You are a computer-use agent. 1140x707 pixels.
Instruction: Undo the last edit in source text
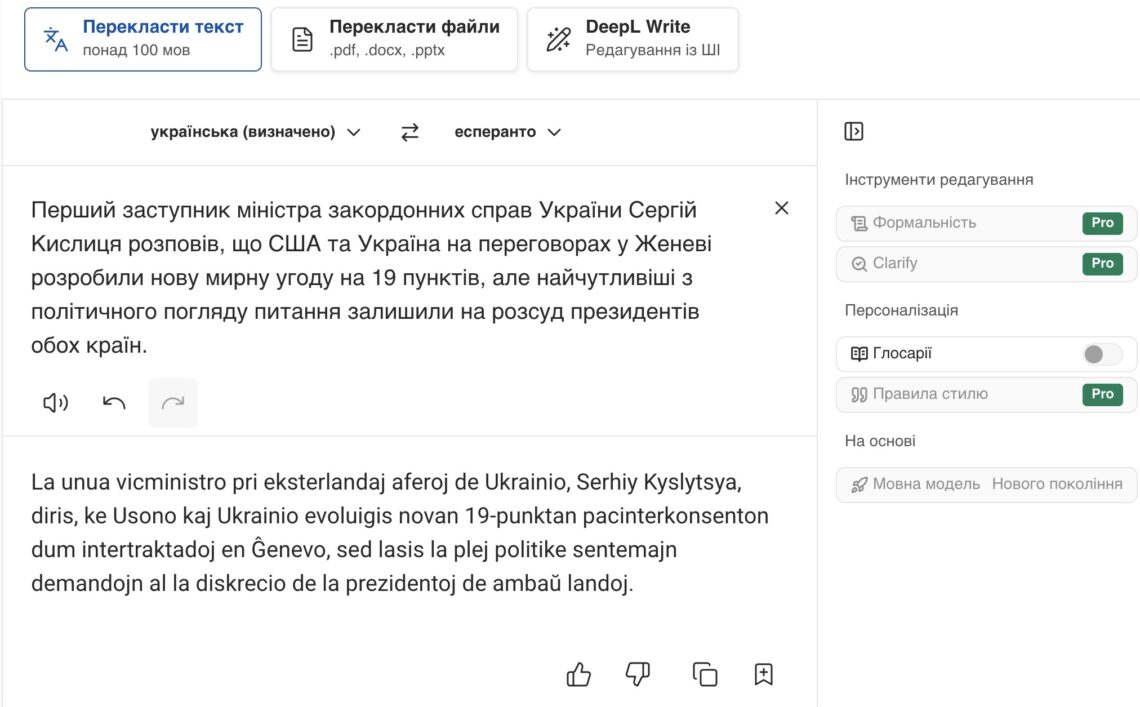pyautogui.click(x=115, y=403)
